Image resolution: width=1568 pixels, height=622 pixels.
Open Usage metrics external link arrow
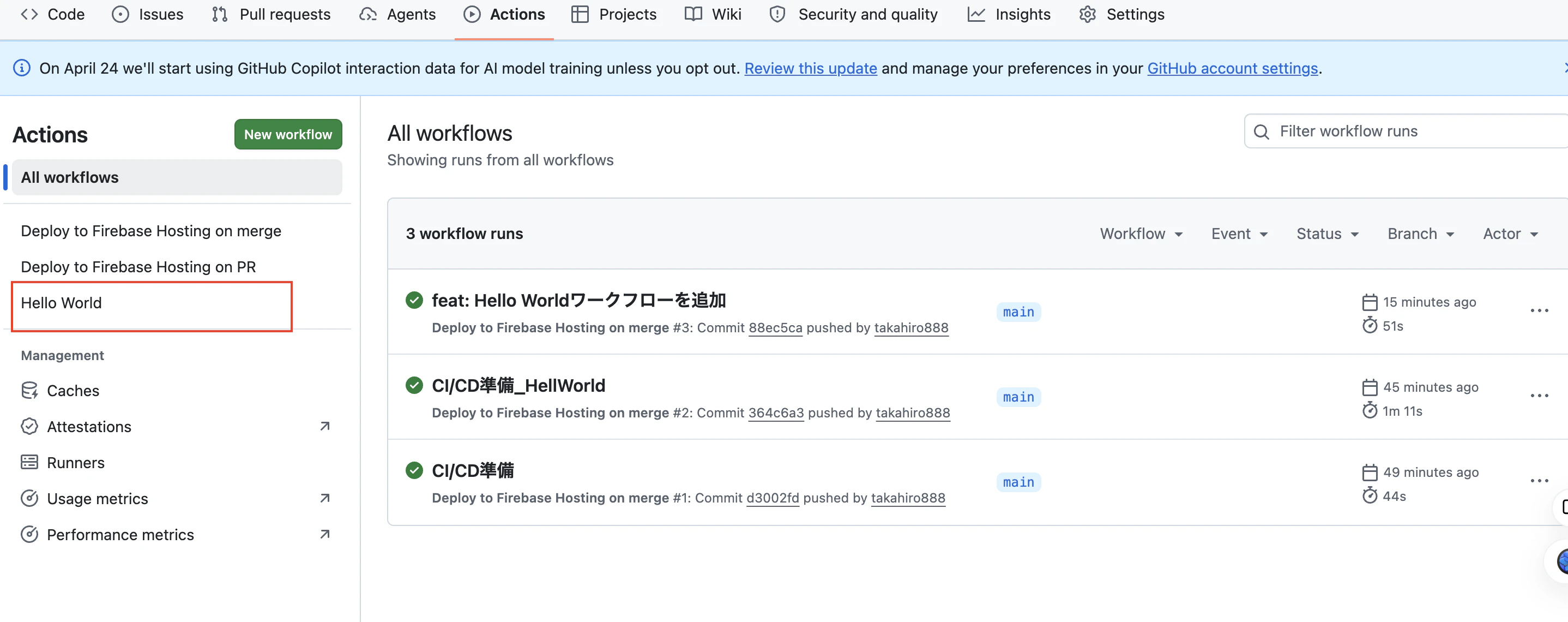(x=324, y=498)
